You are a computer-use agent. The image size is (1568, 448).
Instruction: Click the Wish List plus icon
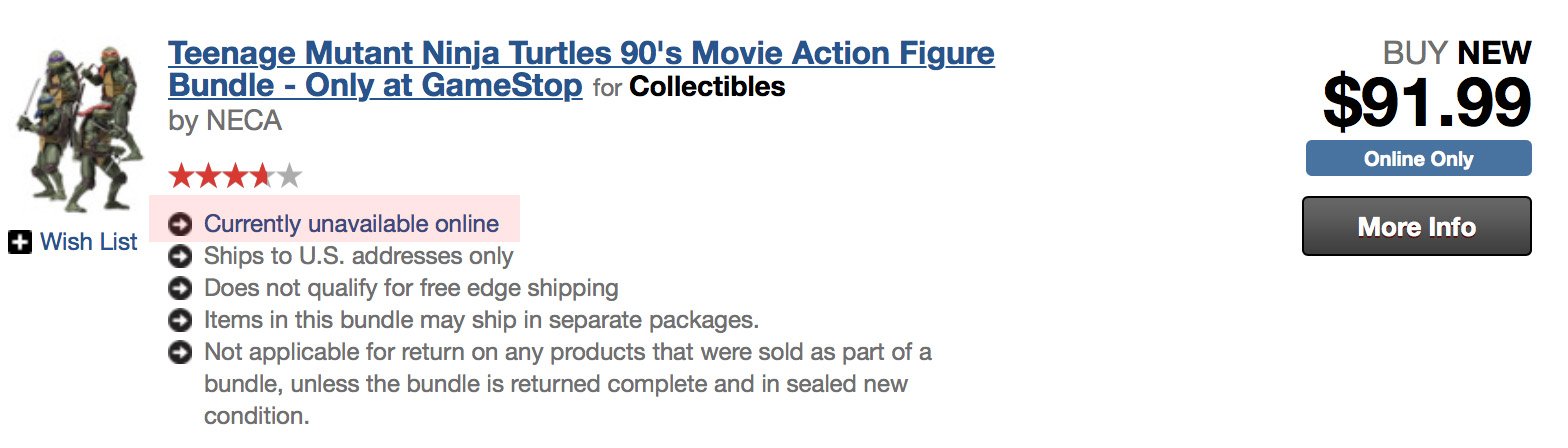coord(20,241)
